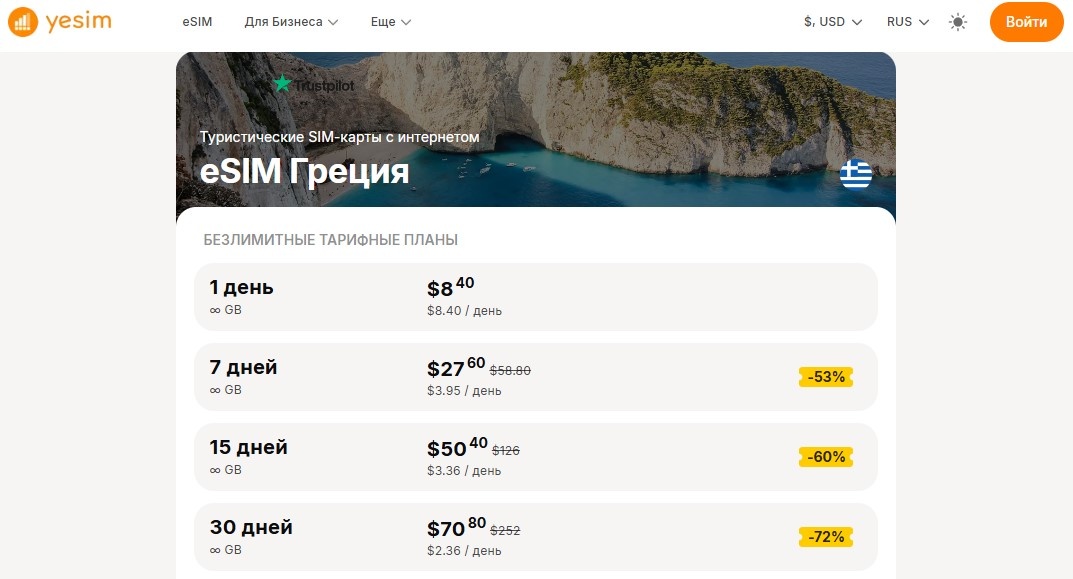Open the USD currency selector
The width and height of the screenshot is (1073, 579).
[833, 21]
